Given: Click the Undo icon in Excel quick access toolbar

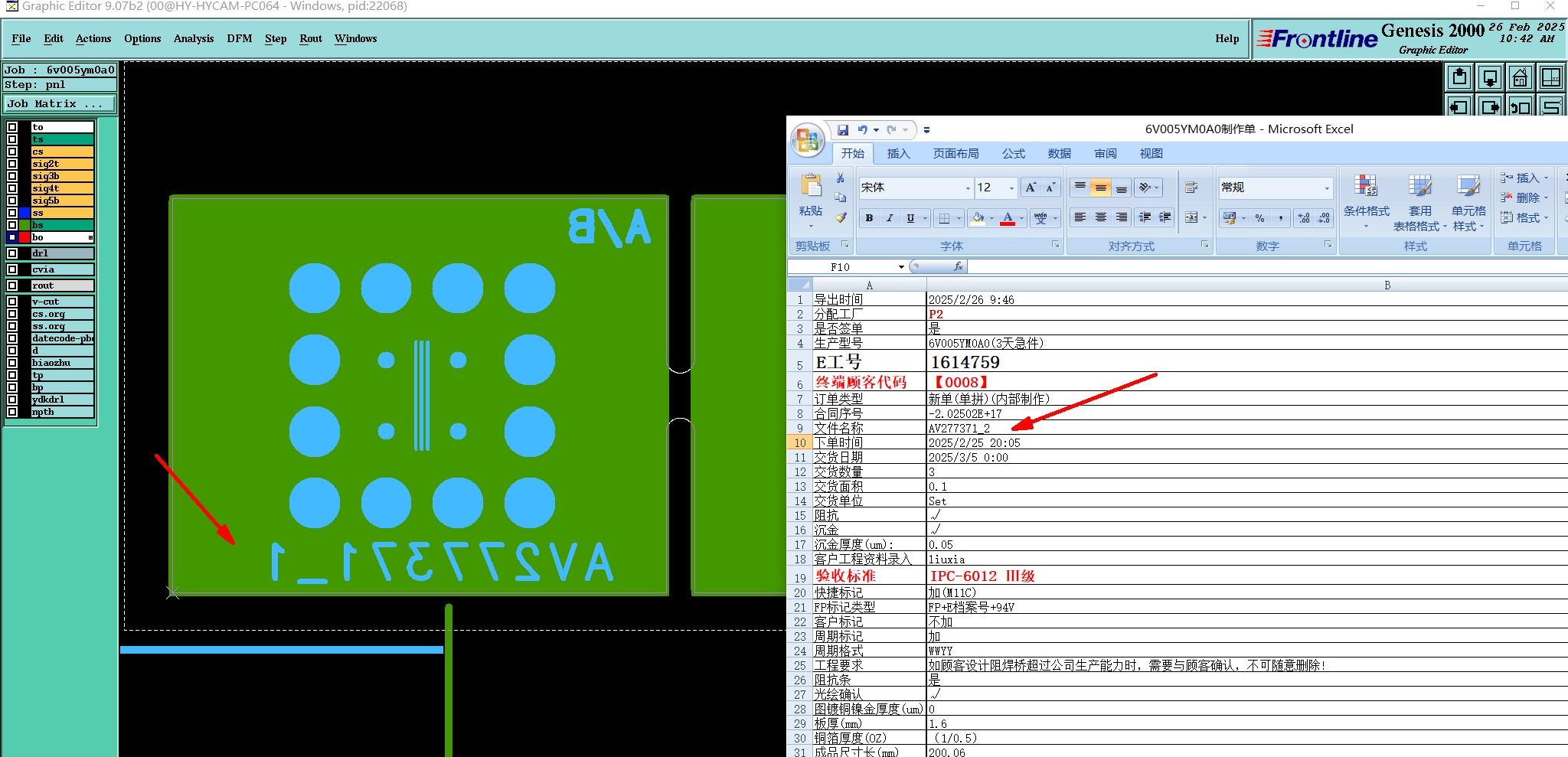Looking at the screenshot, I should 863,130.
